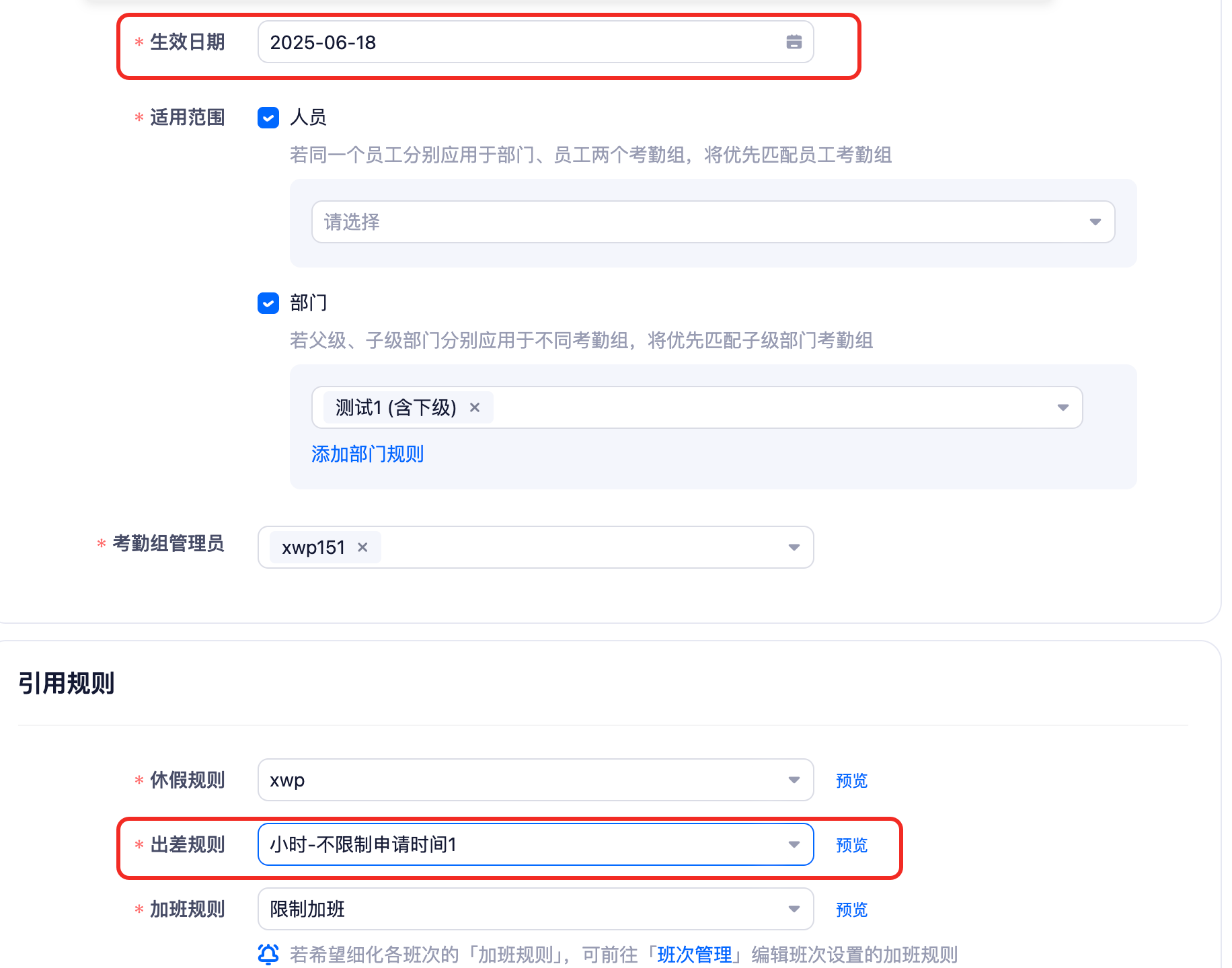Open the department selection dropdown arrow
This screenshot has width=1232, height=968.
[x=1063, y=407]
